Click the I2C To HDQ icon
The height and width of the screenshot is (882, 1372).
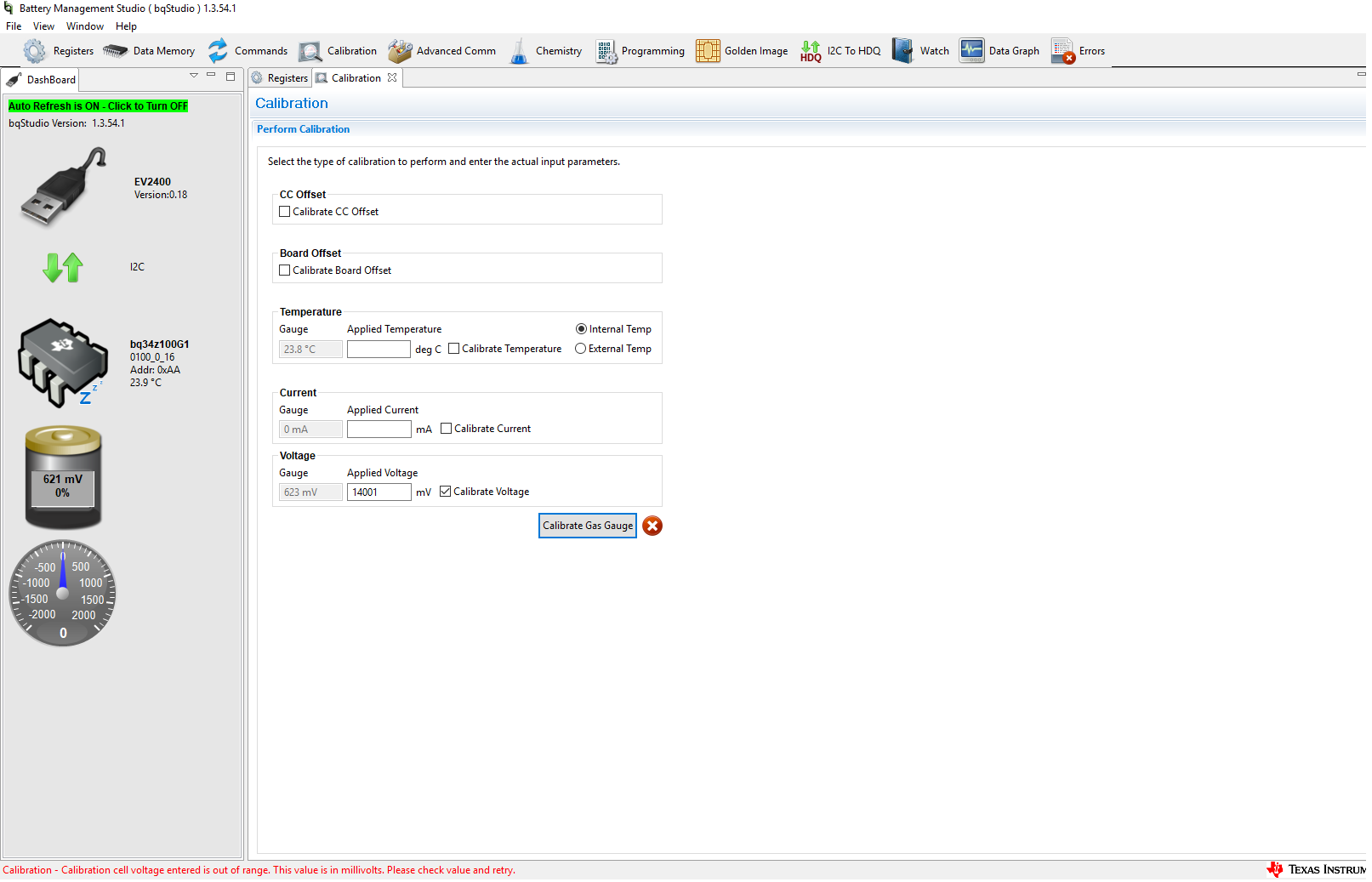[x=811, y=51]
